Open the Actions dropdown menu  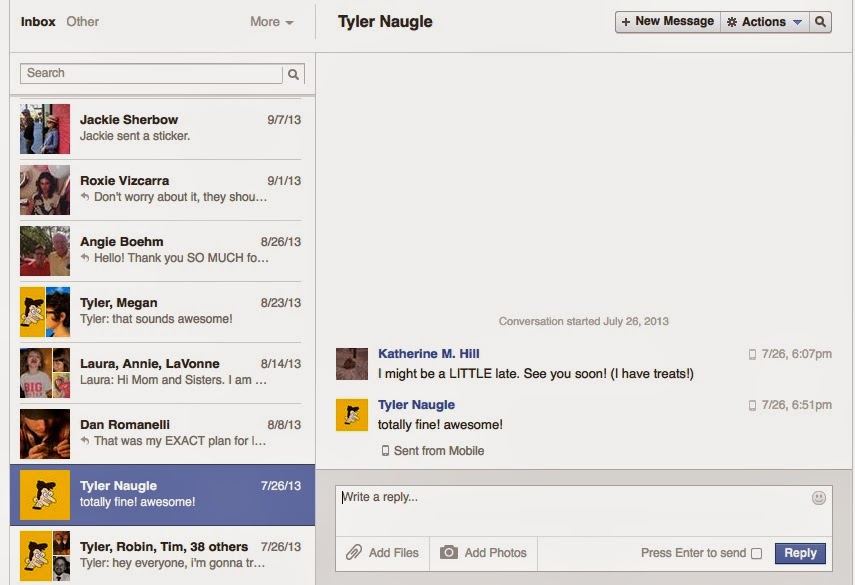coord(764,22)
